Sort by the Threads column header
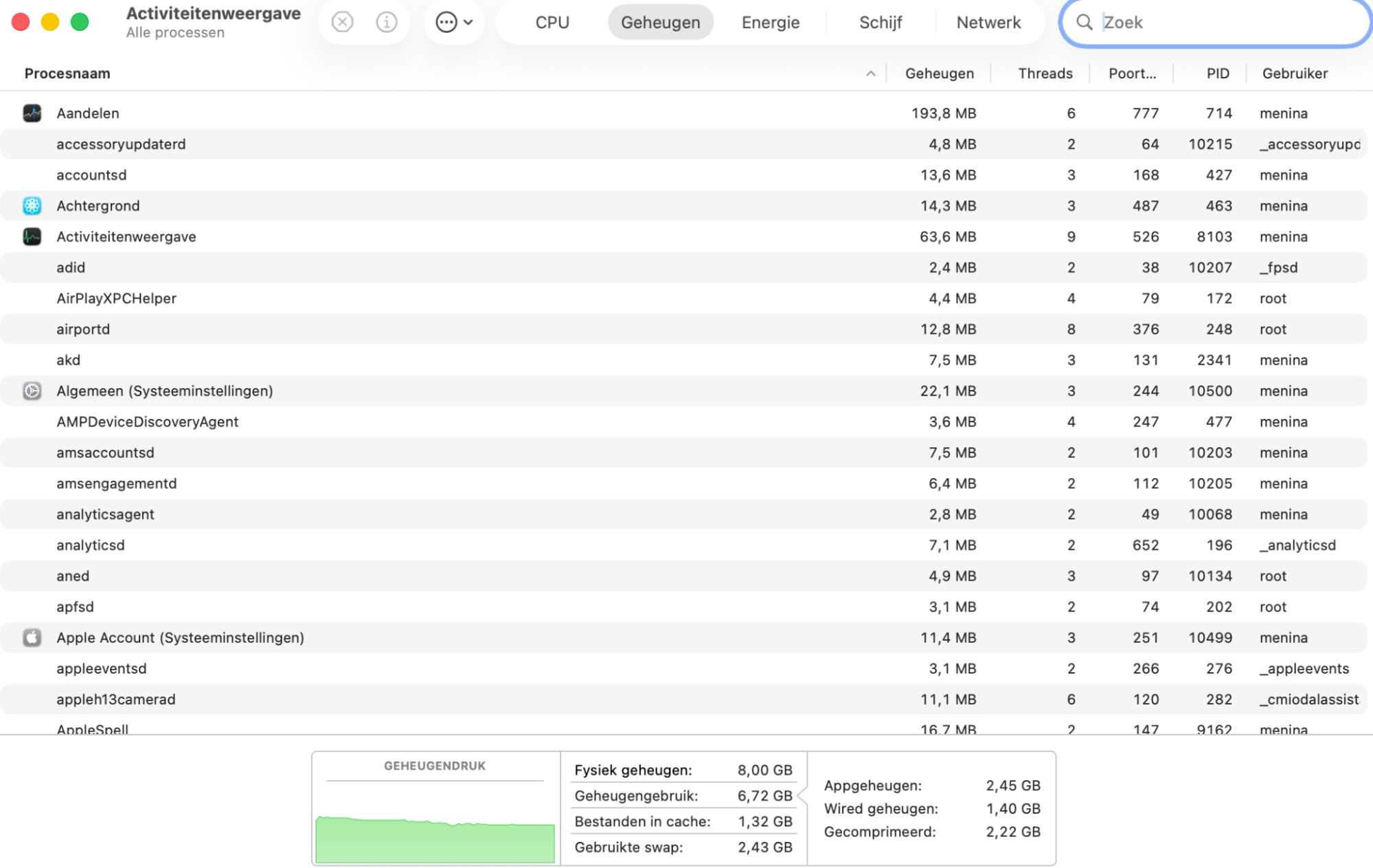1373x868 pixels. (1045, 73)
